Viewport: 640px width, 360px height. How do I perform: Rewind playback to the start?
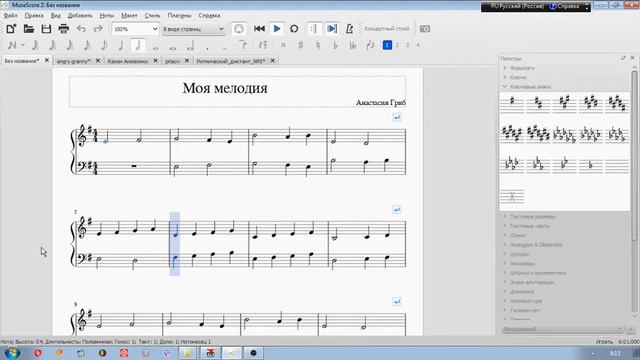point(259,29)
